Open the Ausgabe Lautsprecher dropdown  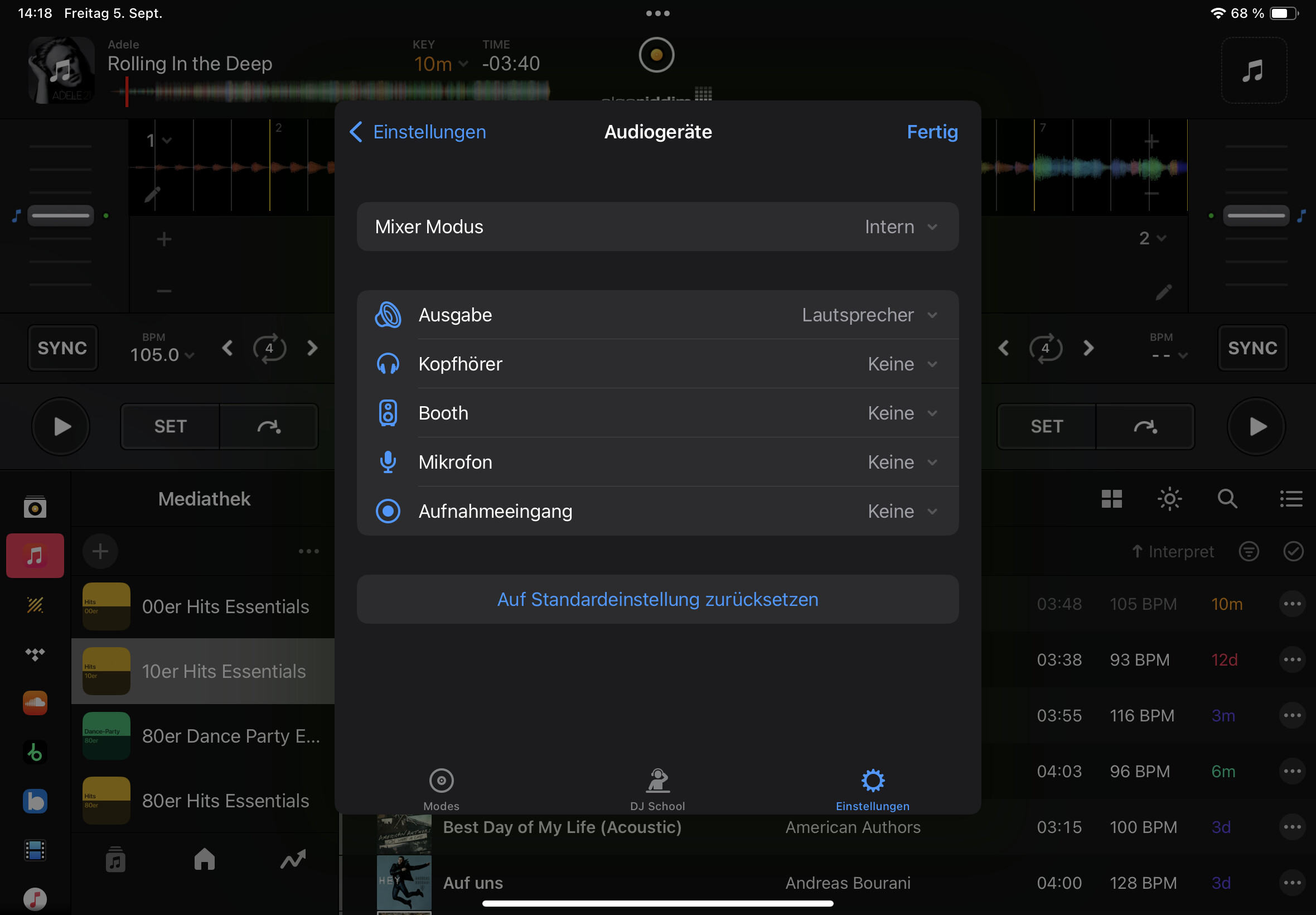click(657, 315)
